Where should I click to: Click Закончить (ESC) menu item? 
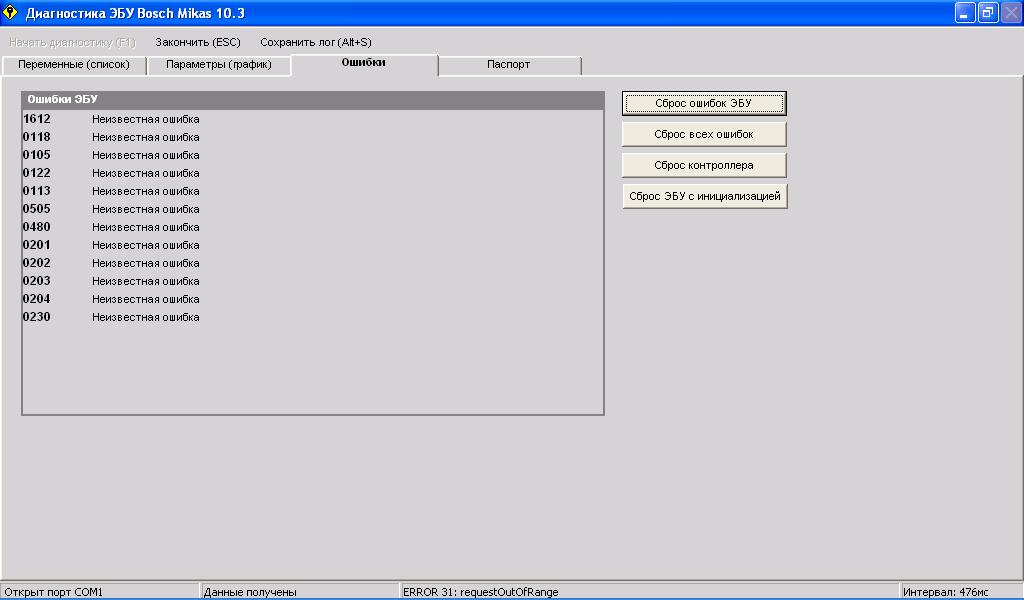(x=198, y=42)
